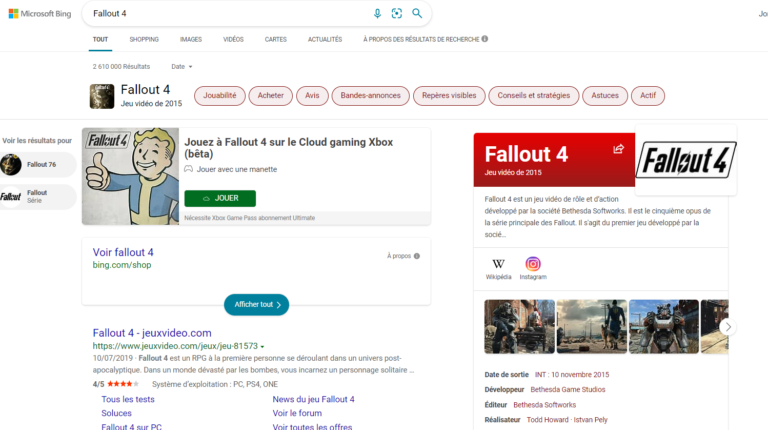Open the Date filter dropdown

coord(181,66)
